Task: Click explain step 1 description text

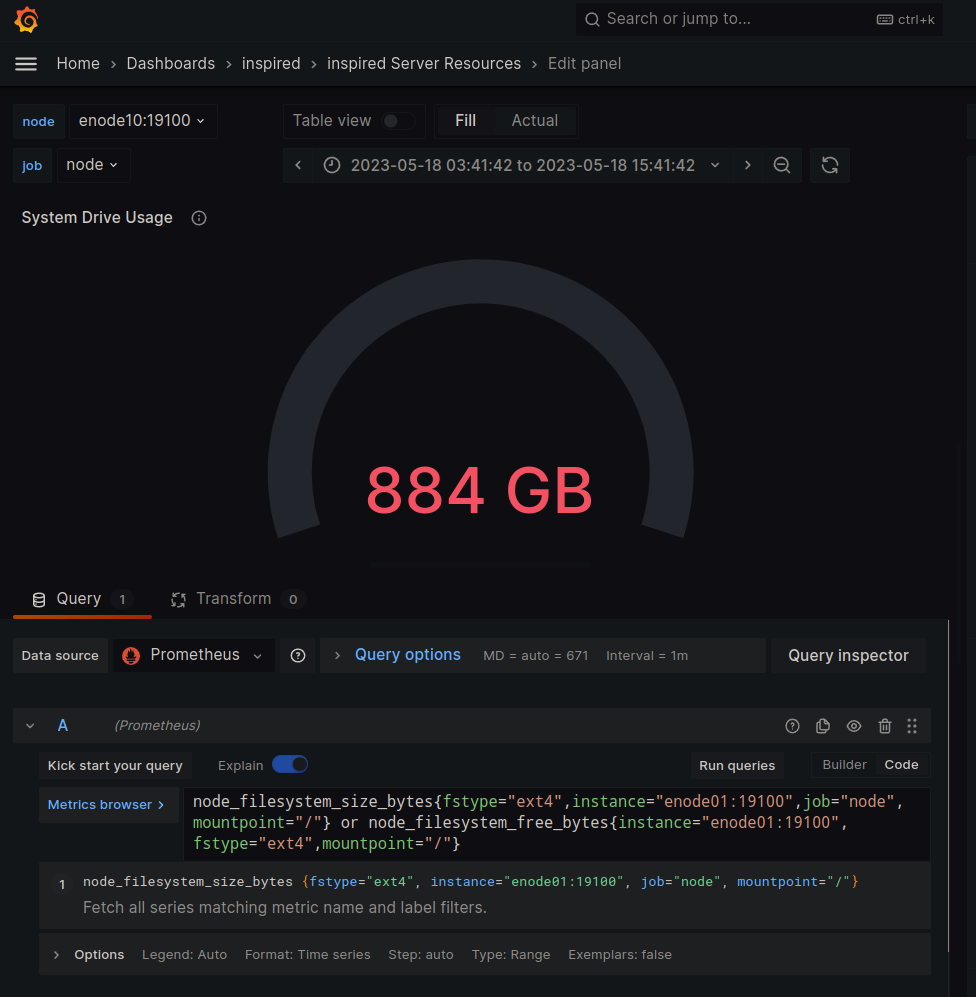Action: 285,908
